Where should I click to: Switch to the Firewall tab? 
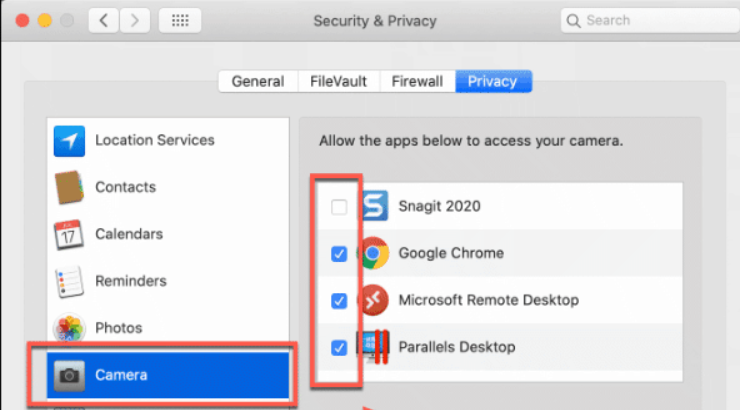coord(418,81)
